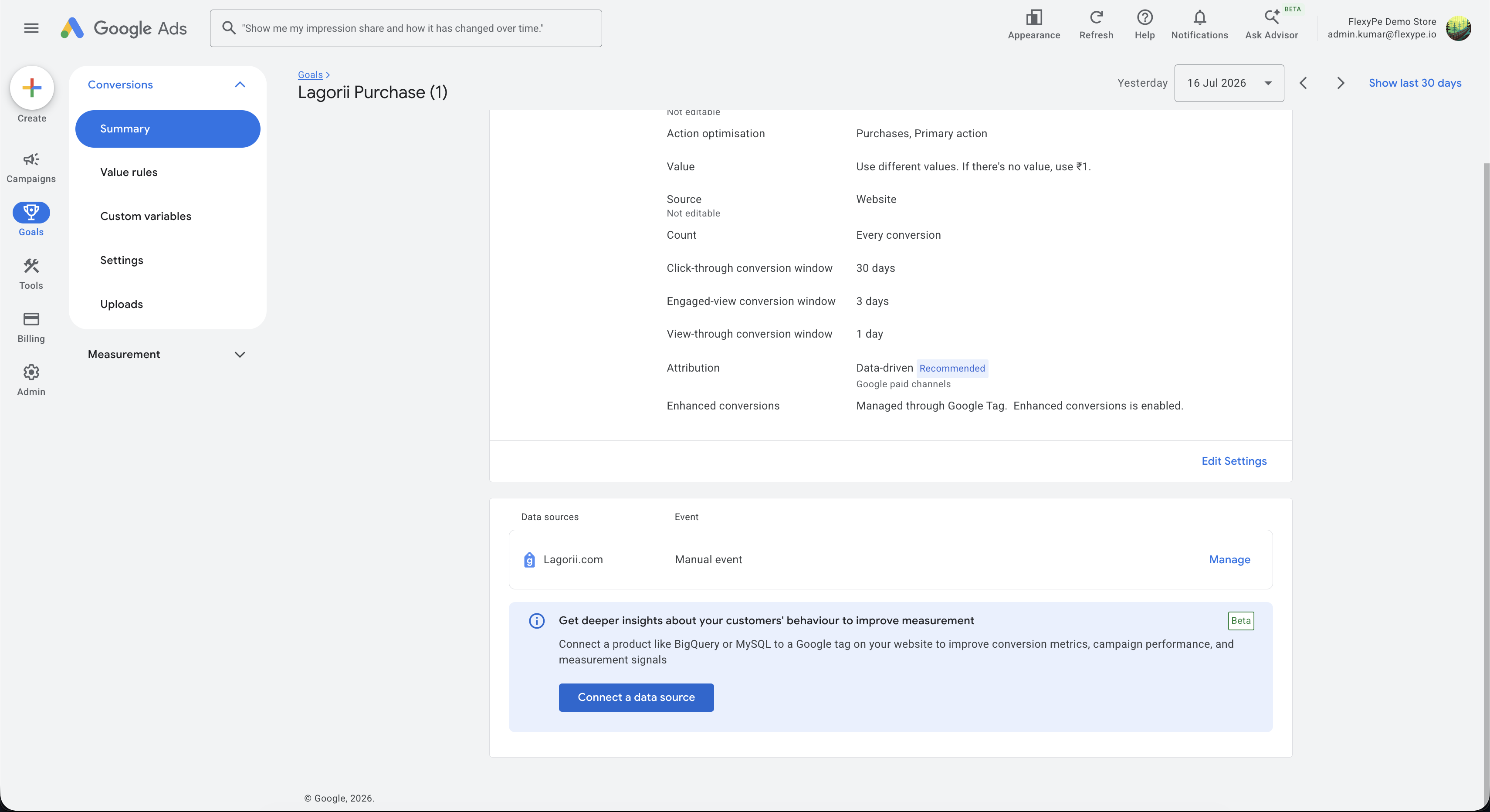The image size is (1490, 812).
Task: Open Tools in the sidebar
Action: (31, 274)
